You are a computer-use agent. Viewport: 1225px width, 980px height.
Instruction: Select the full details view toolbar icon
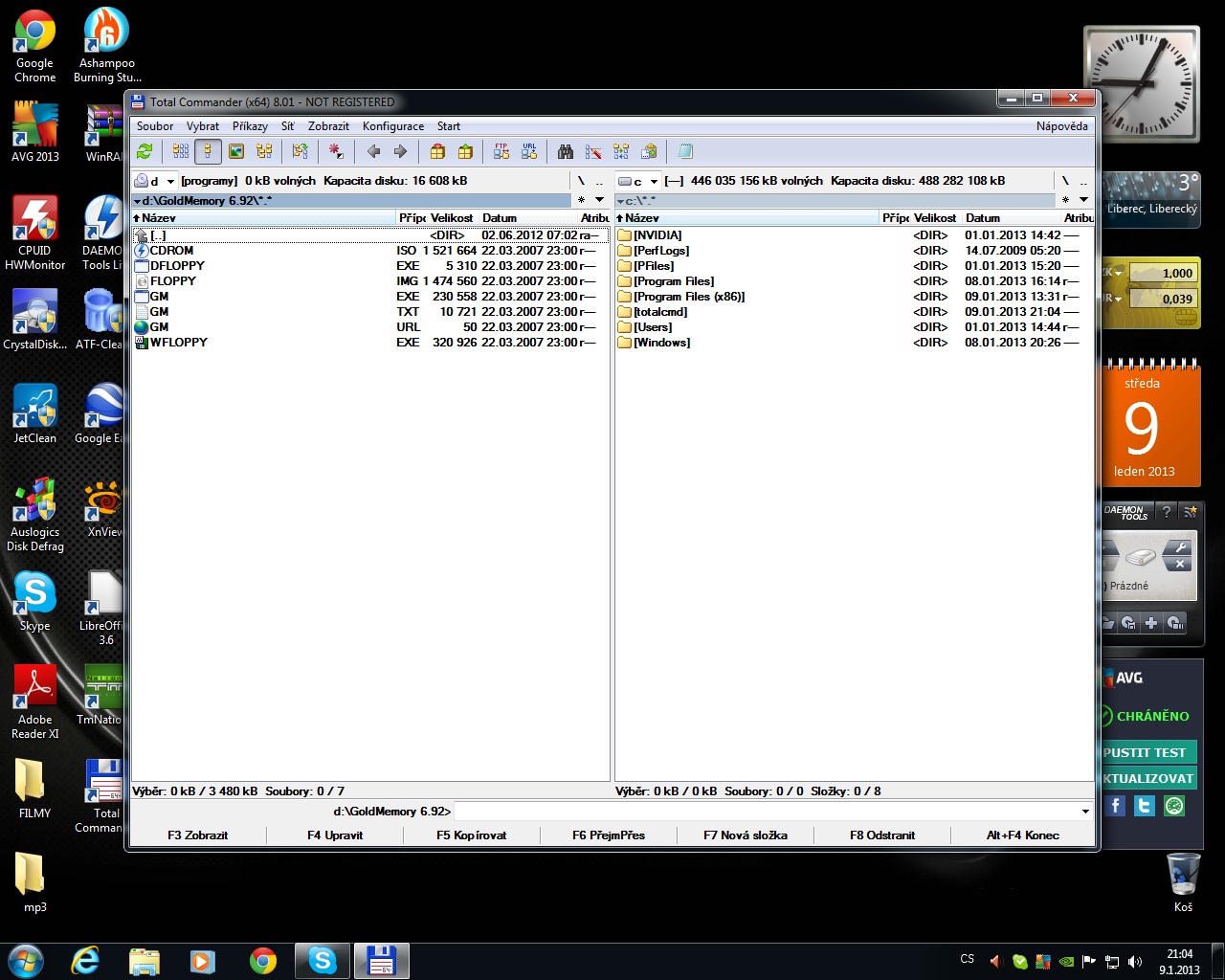[x=208, y=151]
